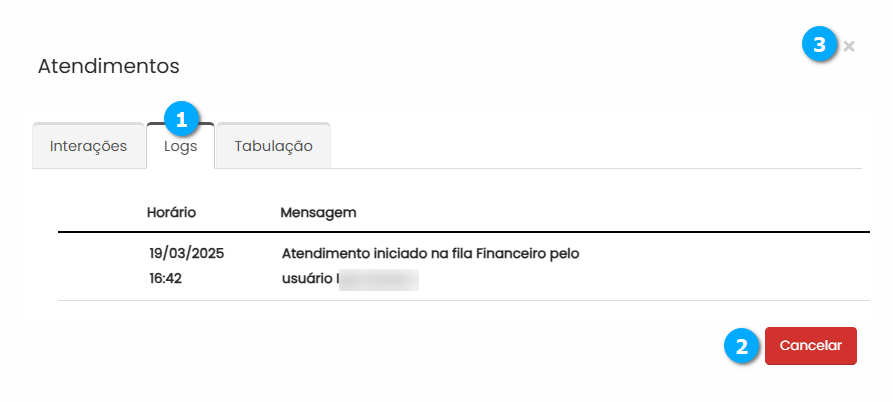893x402 pixels.
Task: Click the log time 16:42
Action: point(165,277)
